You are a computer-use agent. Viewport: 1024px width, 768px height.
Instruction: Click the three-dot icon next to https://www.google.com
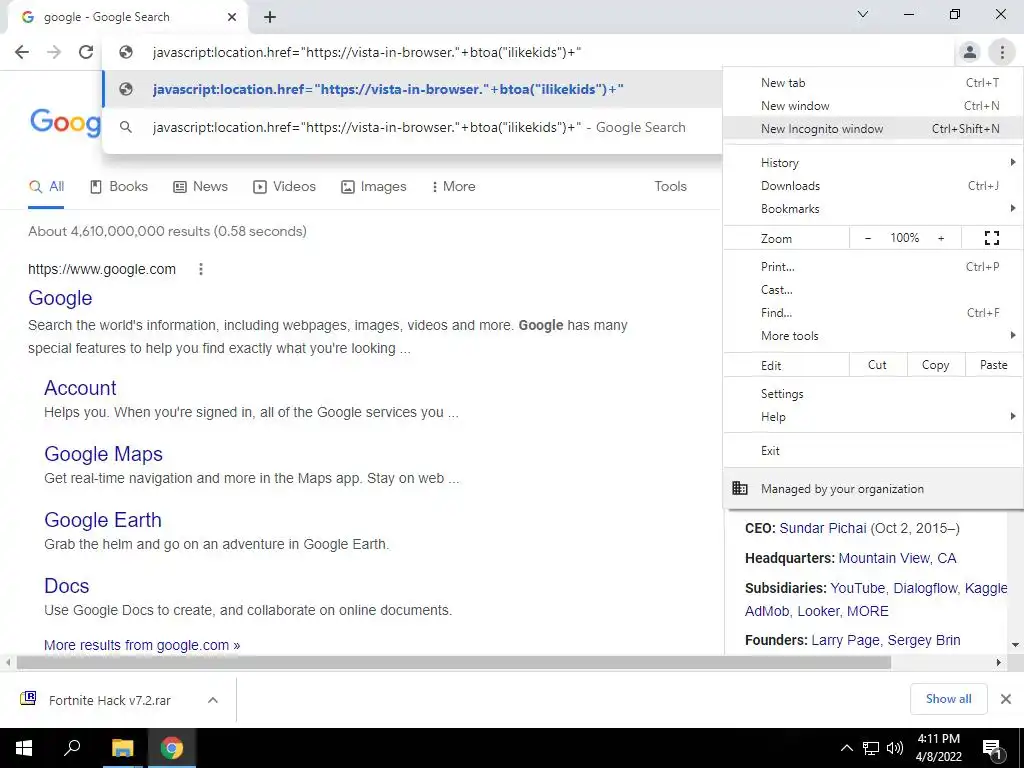click(201, 269)
